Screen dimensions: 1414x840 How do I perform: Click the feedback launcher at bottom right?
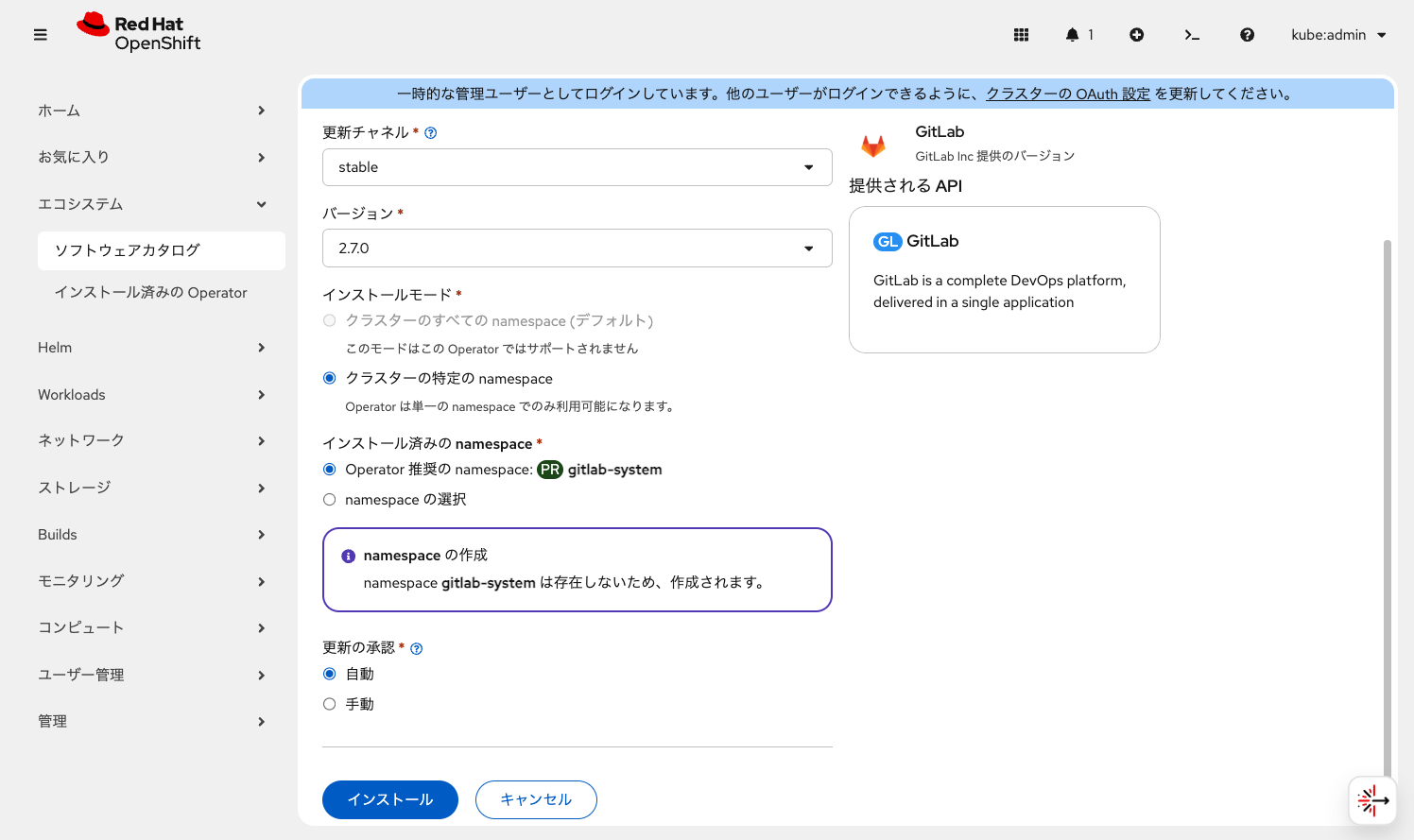(x=1372, y=800)
